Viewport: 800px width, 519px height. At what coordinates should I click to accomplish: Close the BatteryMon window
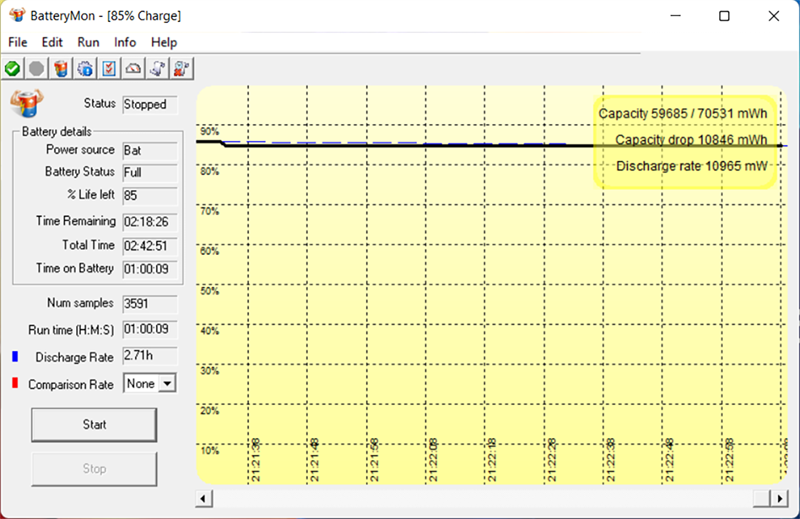pos(773,16)
